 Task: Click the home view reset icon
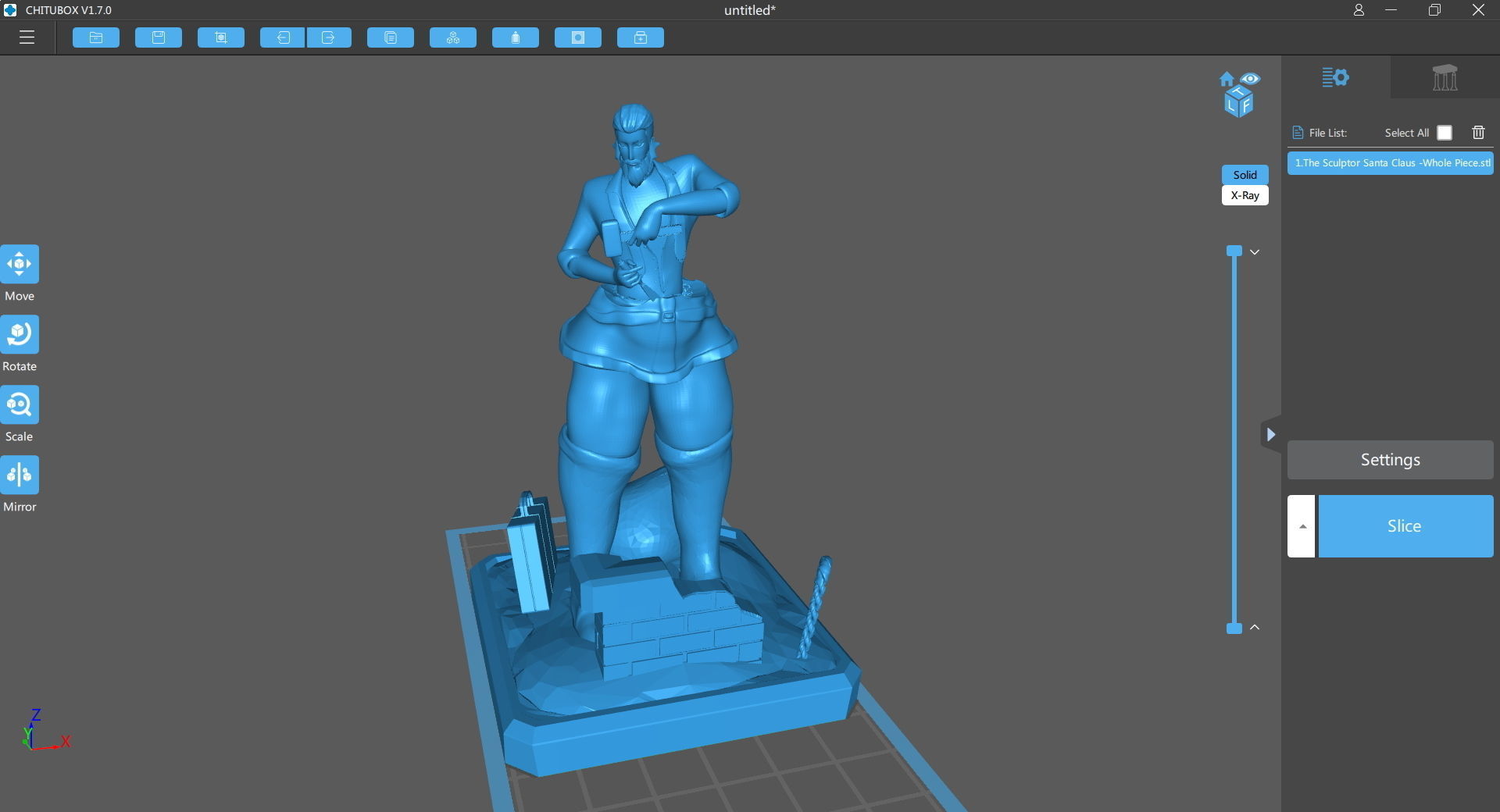(1227, 79)
